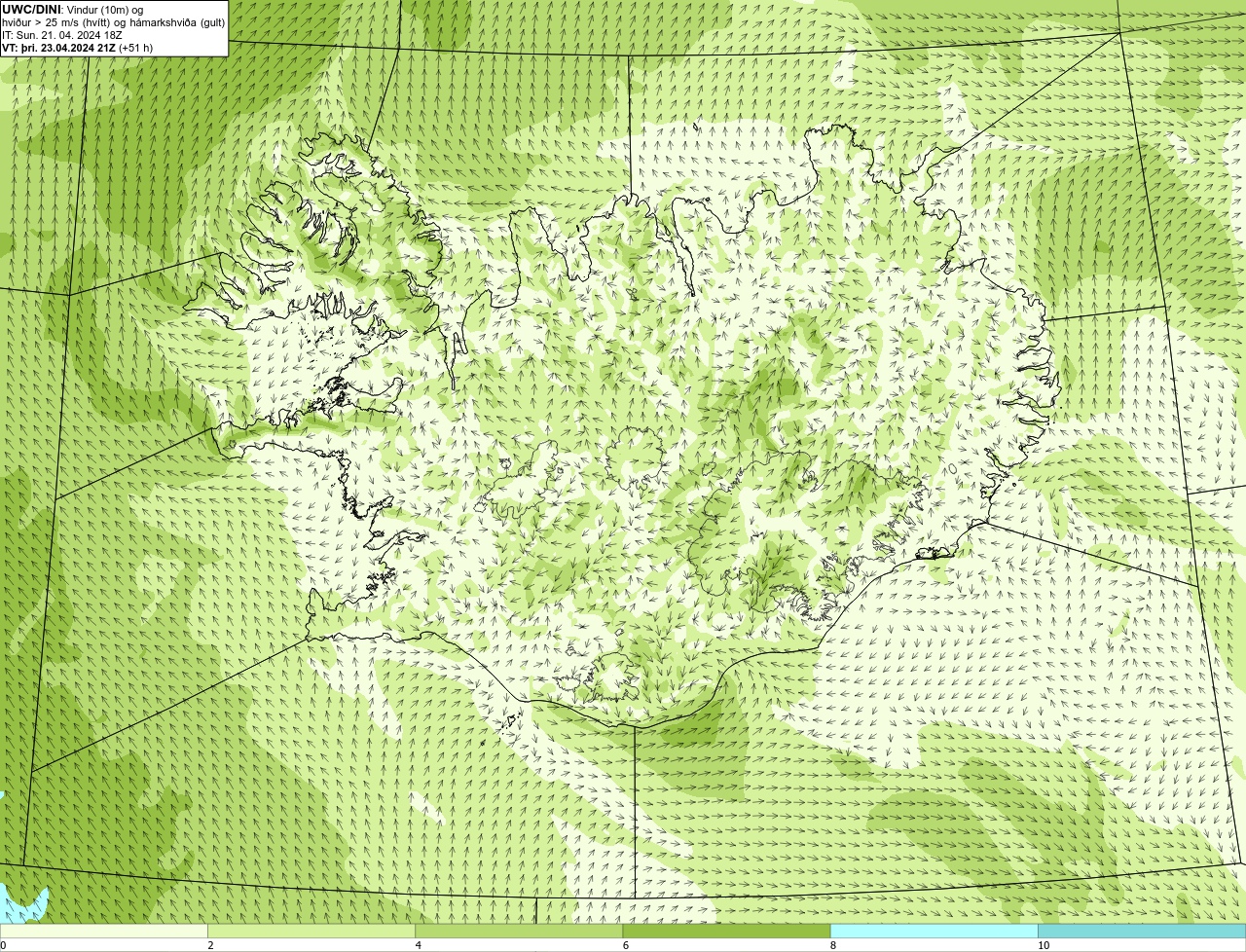Click the 'hviður > 25 m/s (hvítt)' legend line
The image size is (1246, 952).
(114, 22)
